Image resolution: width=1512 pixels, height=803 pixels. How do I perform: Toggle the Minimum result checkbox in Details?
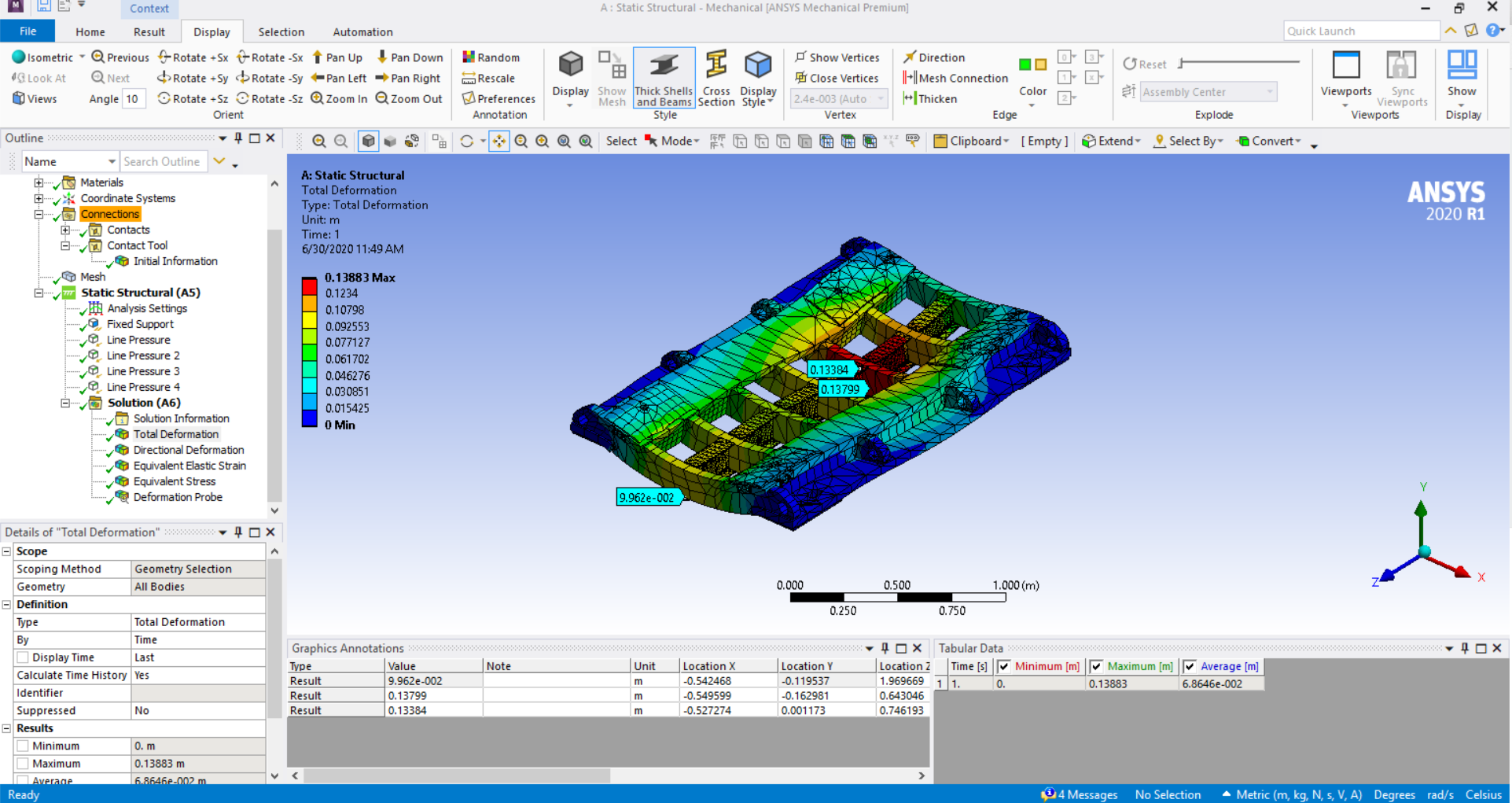click(x=23, y=746)
